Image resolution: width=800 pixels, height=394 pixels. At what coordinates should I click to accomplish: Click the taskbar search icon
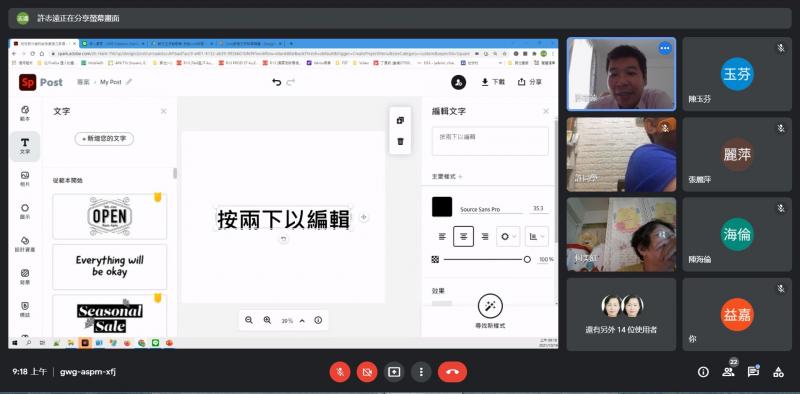point(29,343)
